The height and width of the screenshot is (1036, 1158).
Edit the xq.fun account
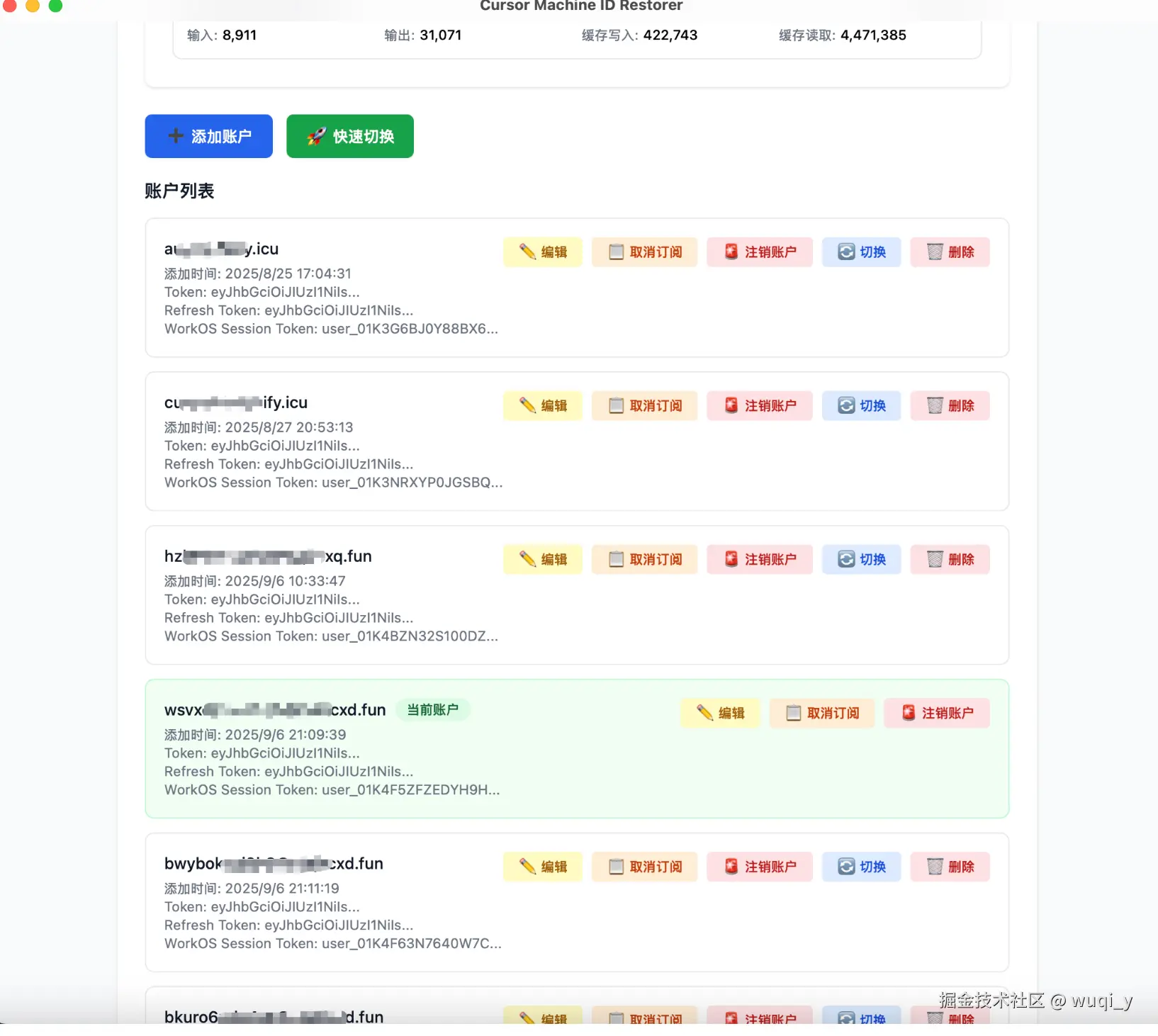(543, 560)
